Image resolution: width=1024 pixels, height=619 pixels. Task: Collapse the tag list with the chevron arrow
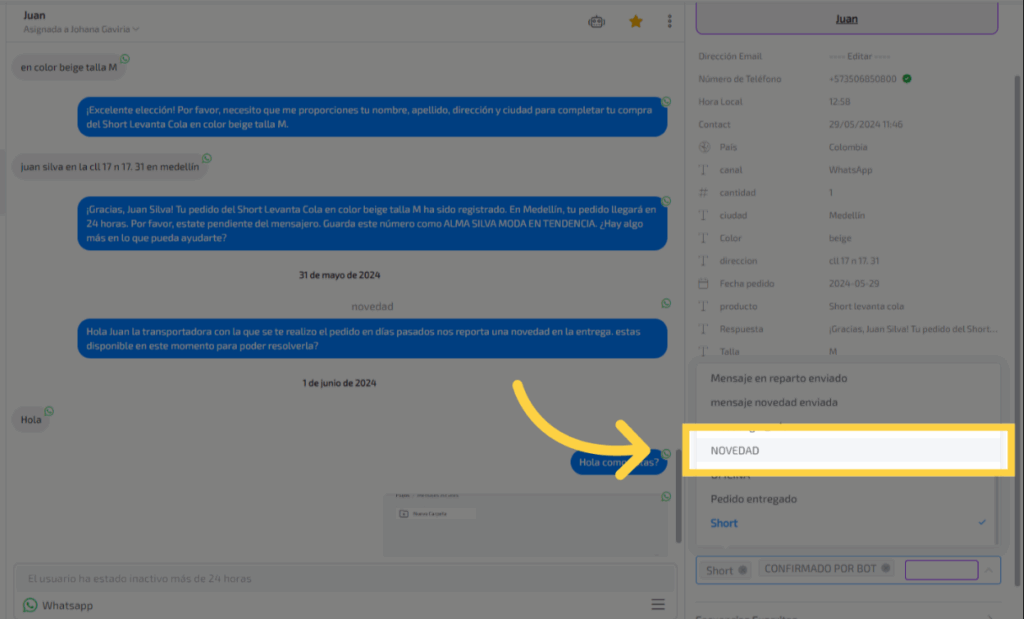pos(988,570)
